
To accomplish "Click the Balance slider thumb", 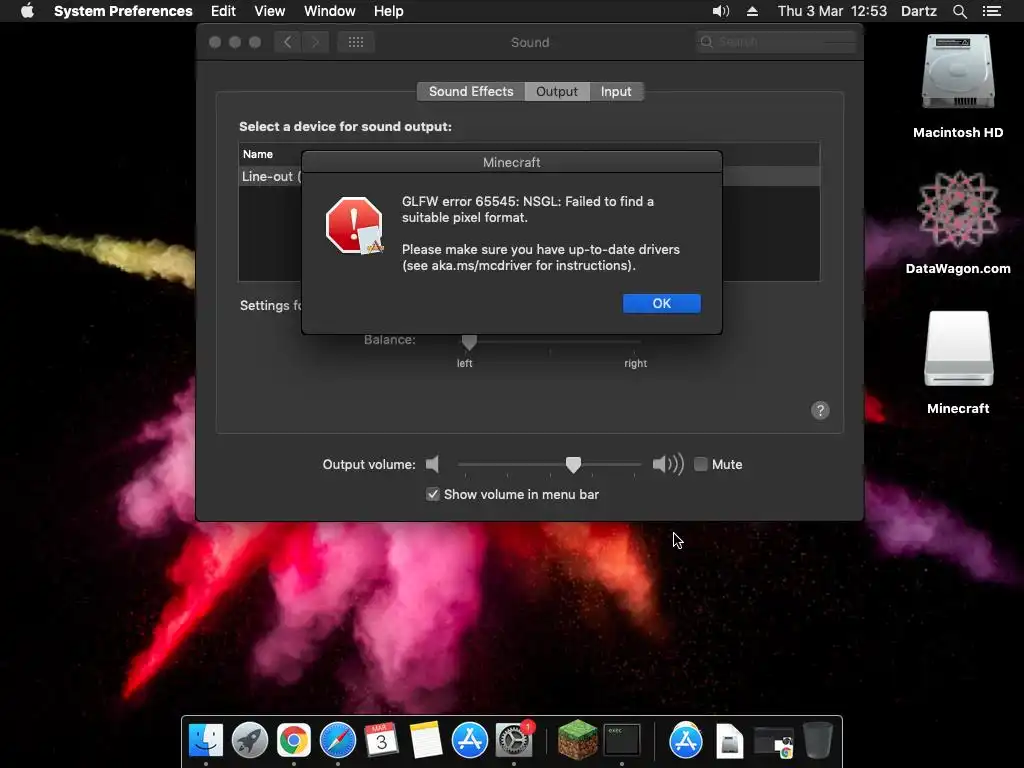I will 469,342.
